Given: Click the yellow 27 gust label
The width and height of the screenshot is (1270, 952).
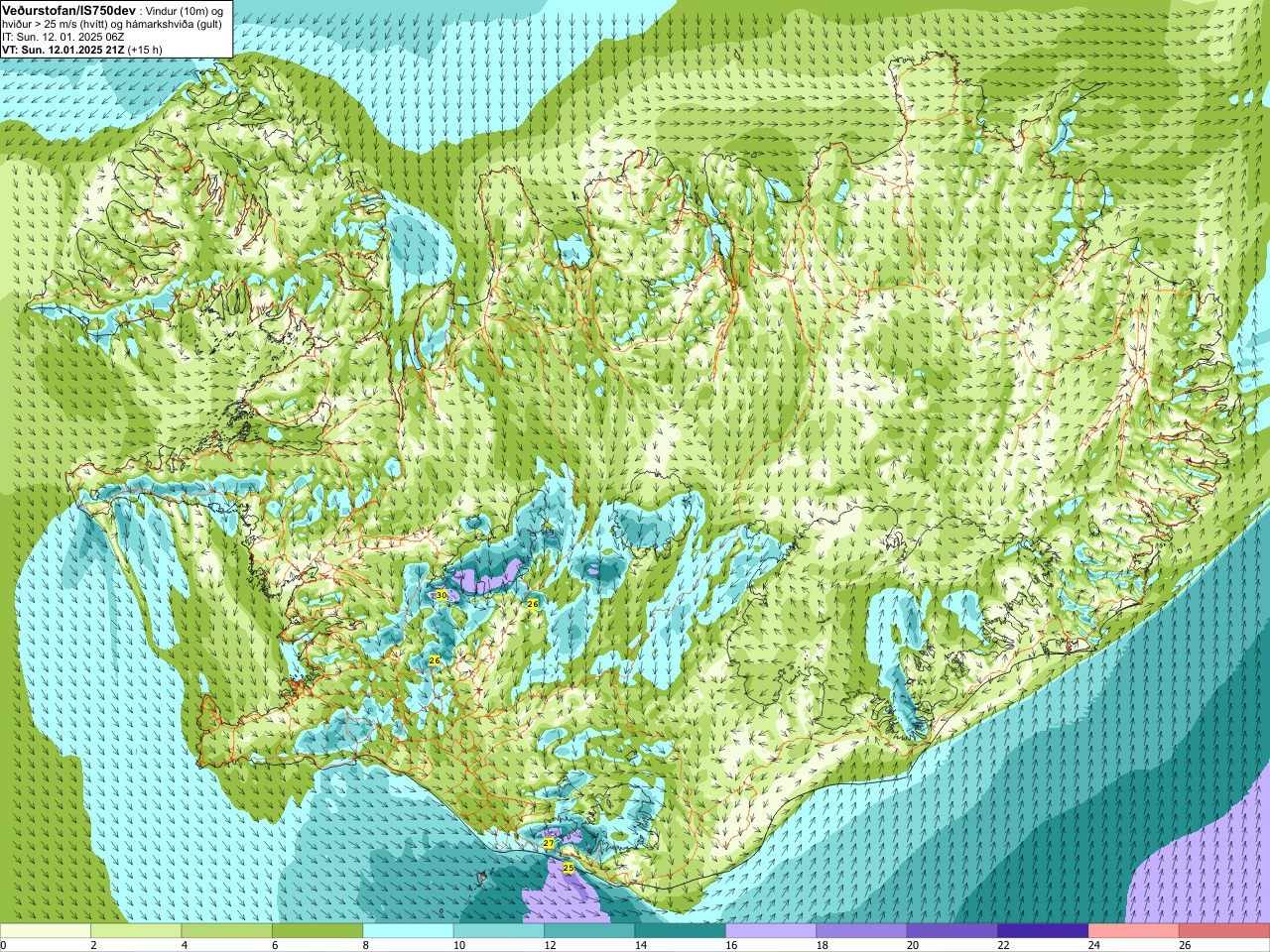Looking at the screenshot, I should pyautogui.click(x=548, y=843).
